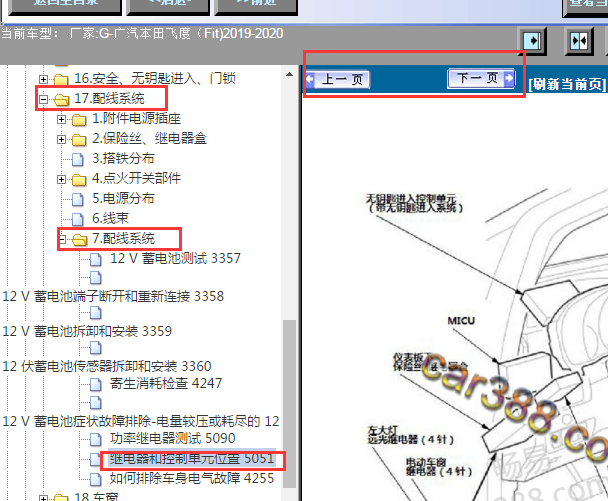This screenshot has width=608, height=501.
Task: Open 功率继电器测试 5090
Action: 173,439
